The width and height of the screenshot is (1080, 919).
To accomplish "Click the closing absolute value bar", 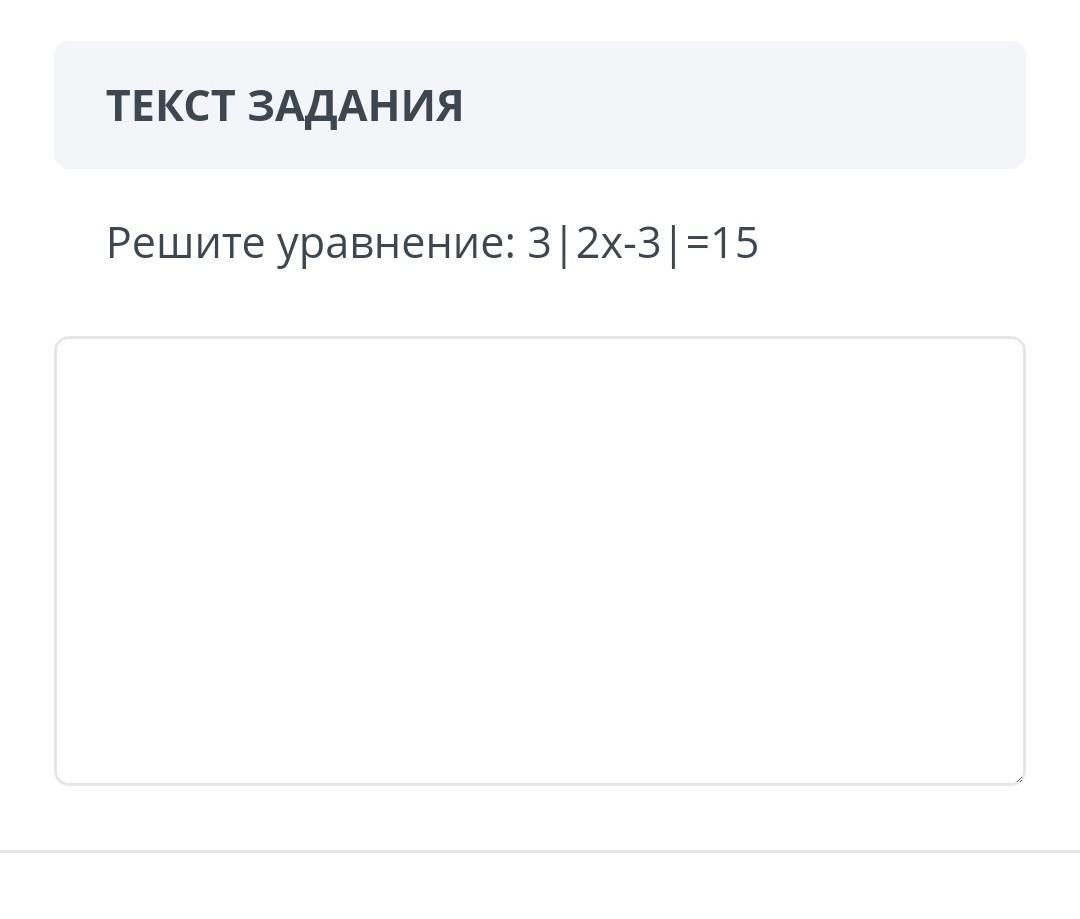I will (x=674, y=243).
